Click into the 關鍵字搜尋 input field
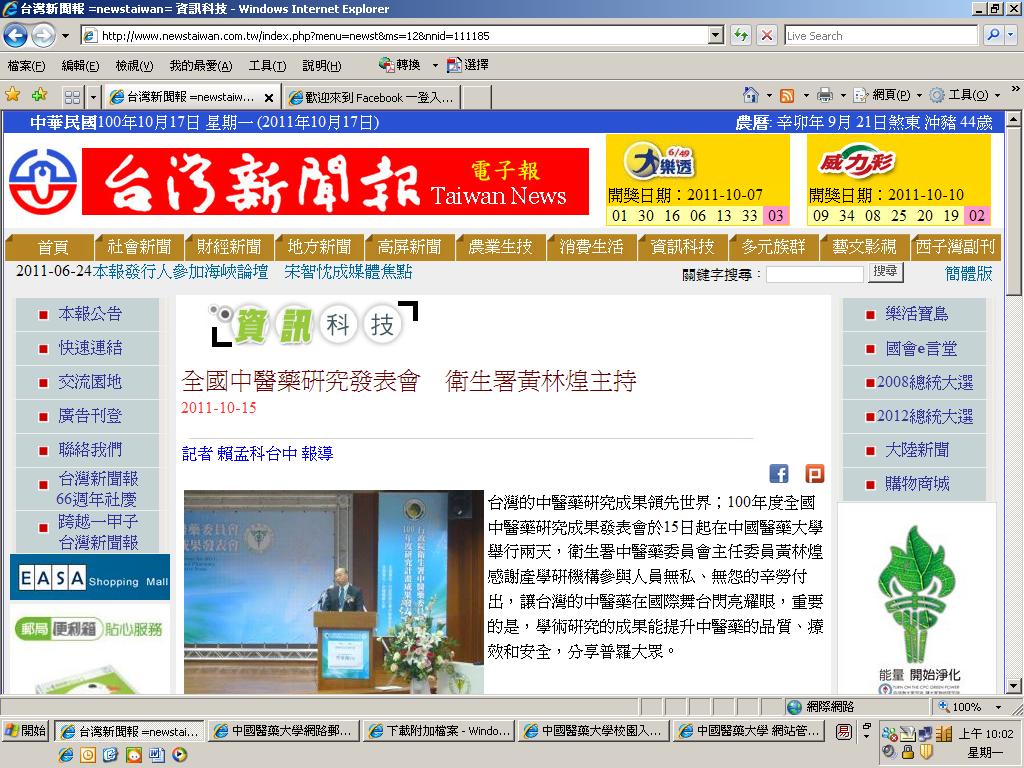 click(x=814, y=274)
